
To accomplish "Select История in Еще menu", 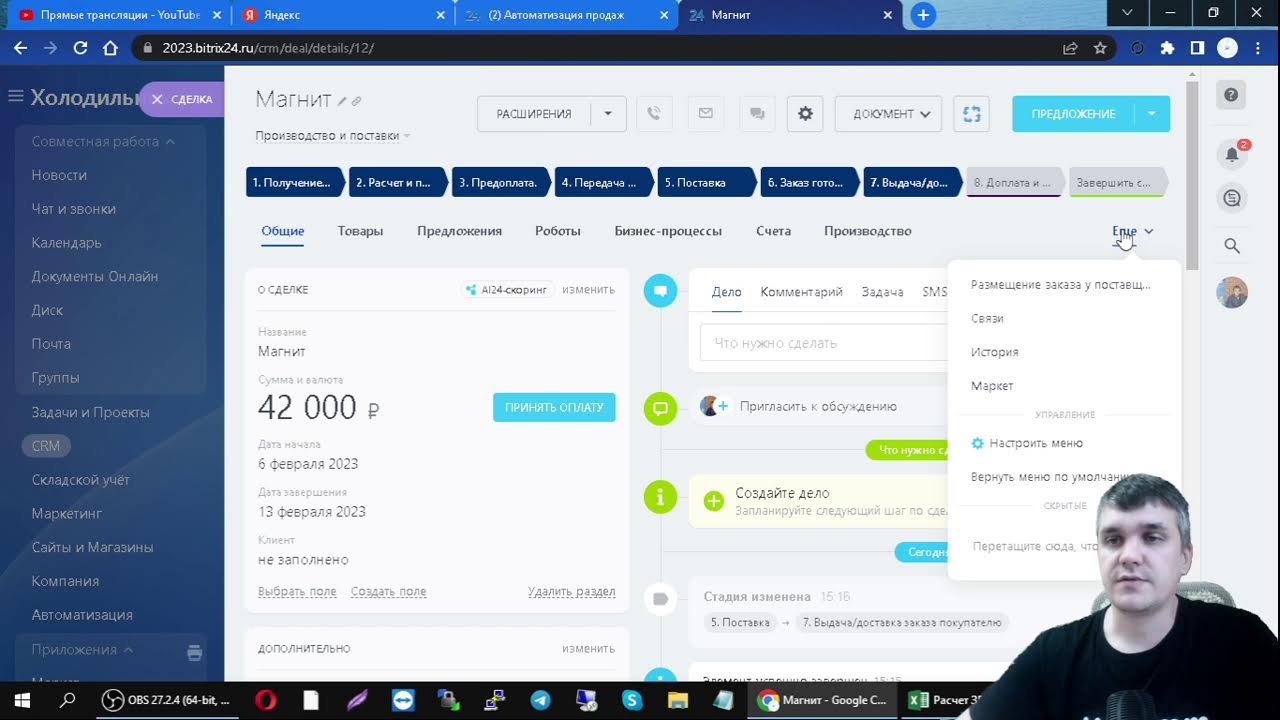I will click(x=995, y=352).
